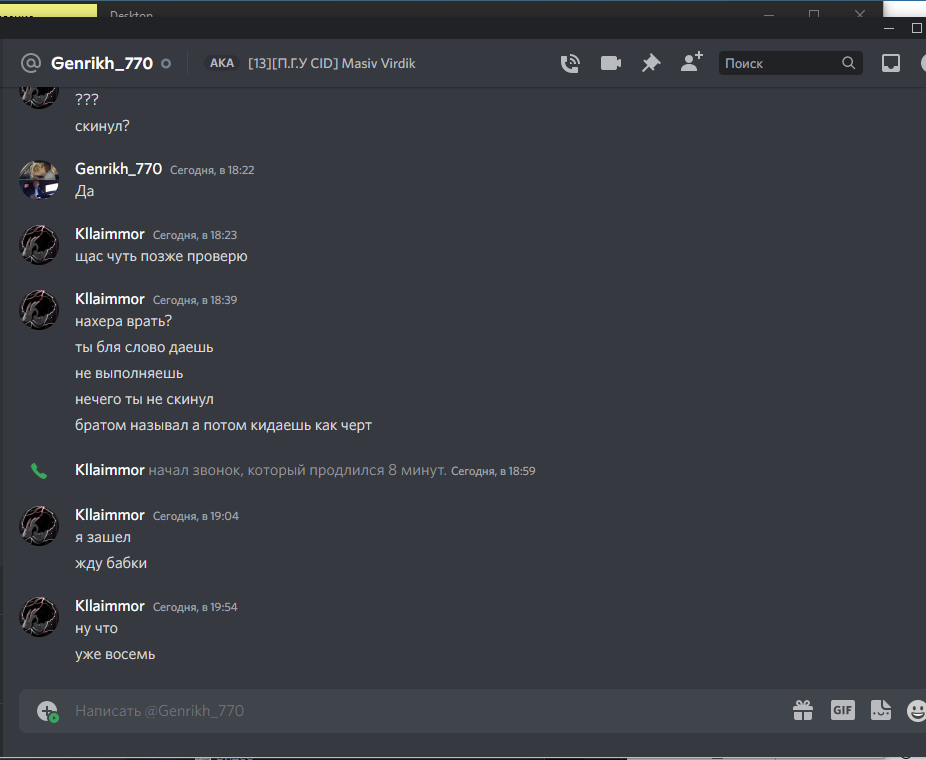The width and height of the screenshot is (926, 760).
Task: Click Genrikh_770 username above the message Да
Action: 118,169
